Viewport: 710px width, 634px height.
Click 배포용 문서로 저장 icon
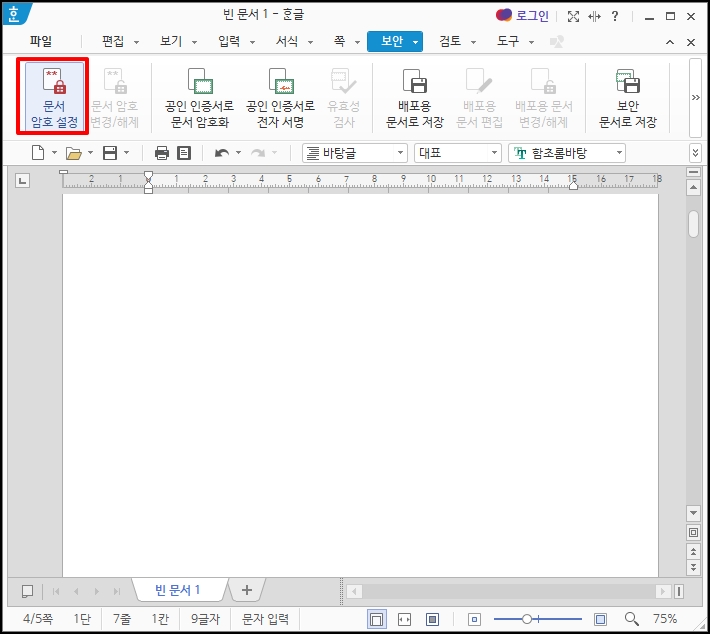pos(415,81)
